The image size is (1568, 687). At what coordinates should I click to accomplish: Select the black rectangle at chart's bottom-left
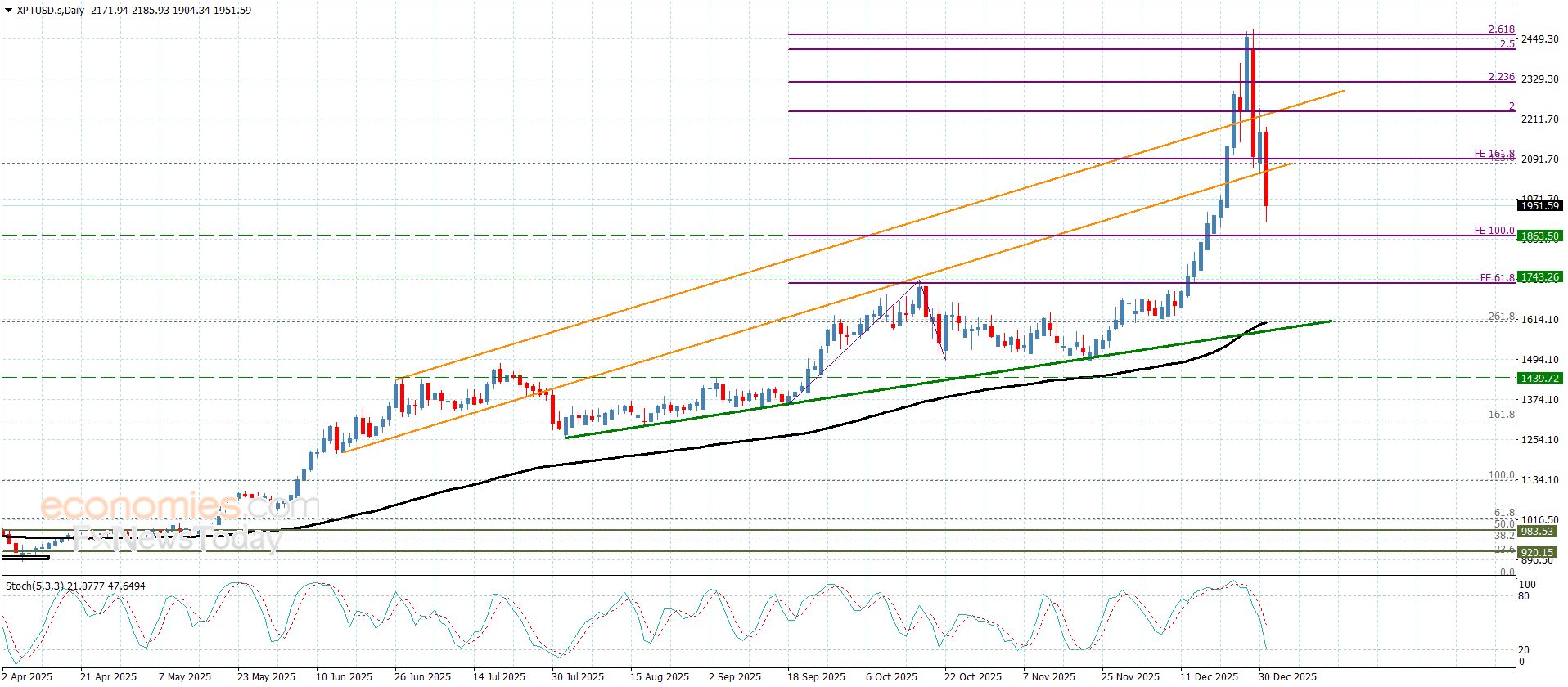coord(26,558)
